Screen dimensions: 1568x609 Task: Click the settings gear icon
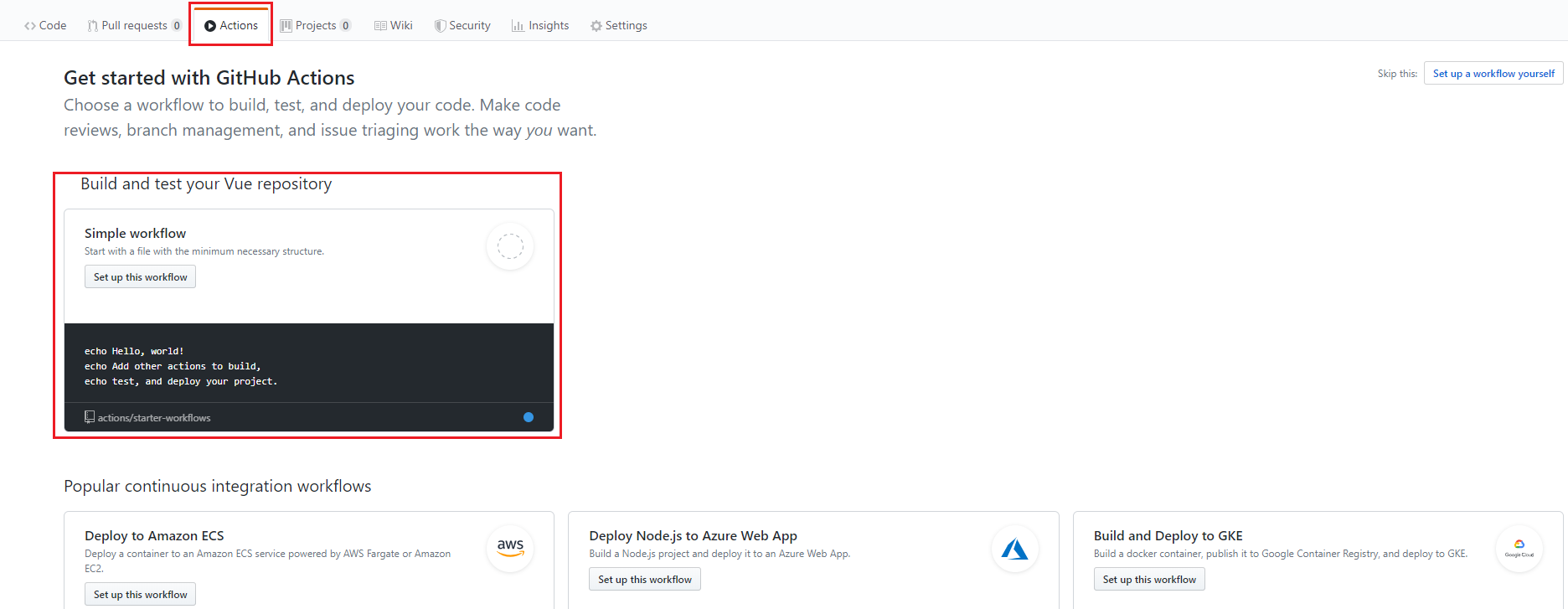tap(596, 26)
